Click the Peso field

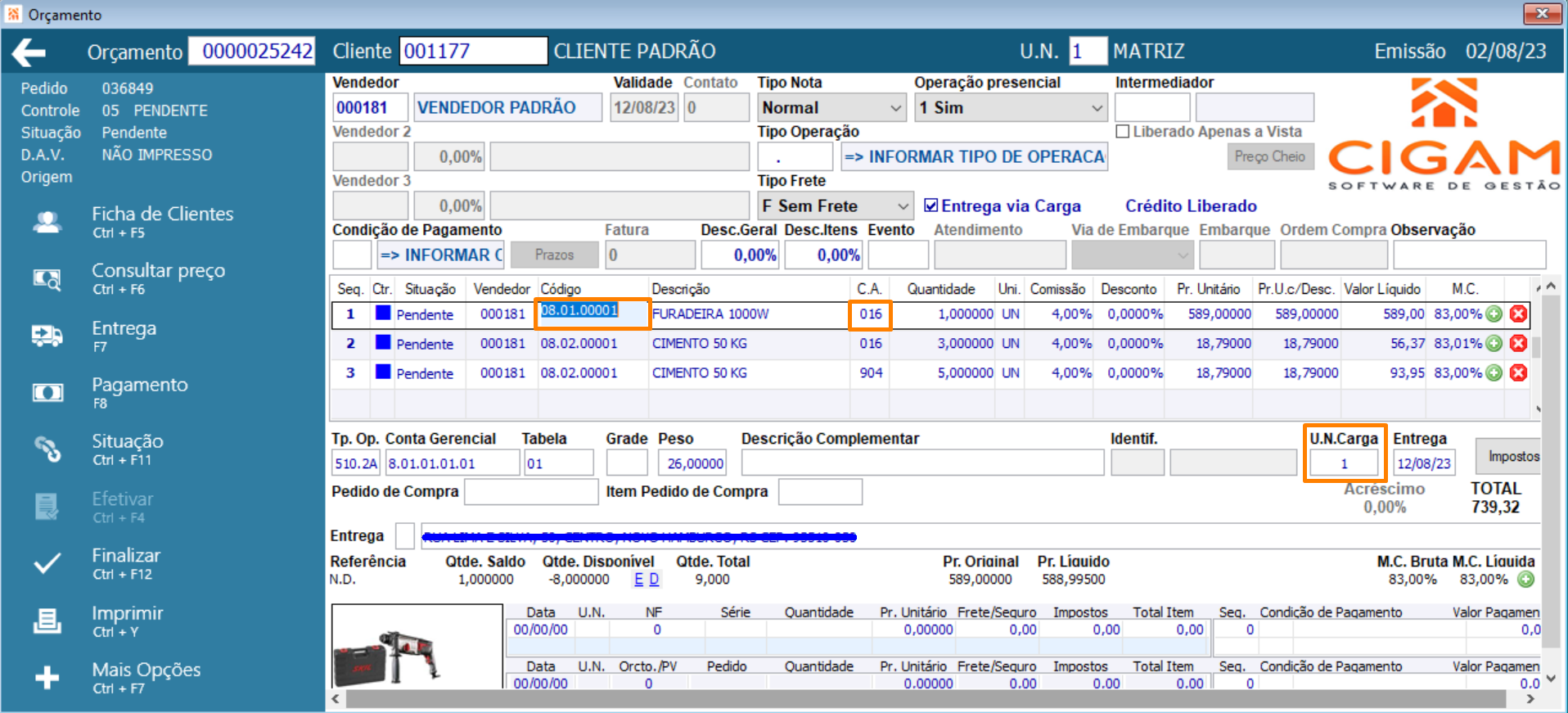(692, 463)
